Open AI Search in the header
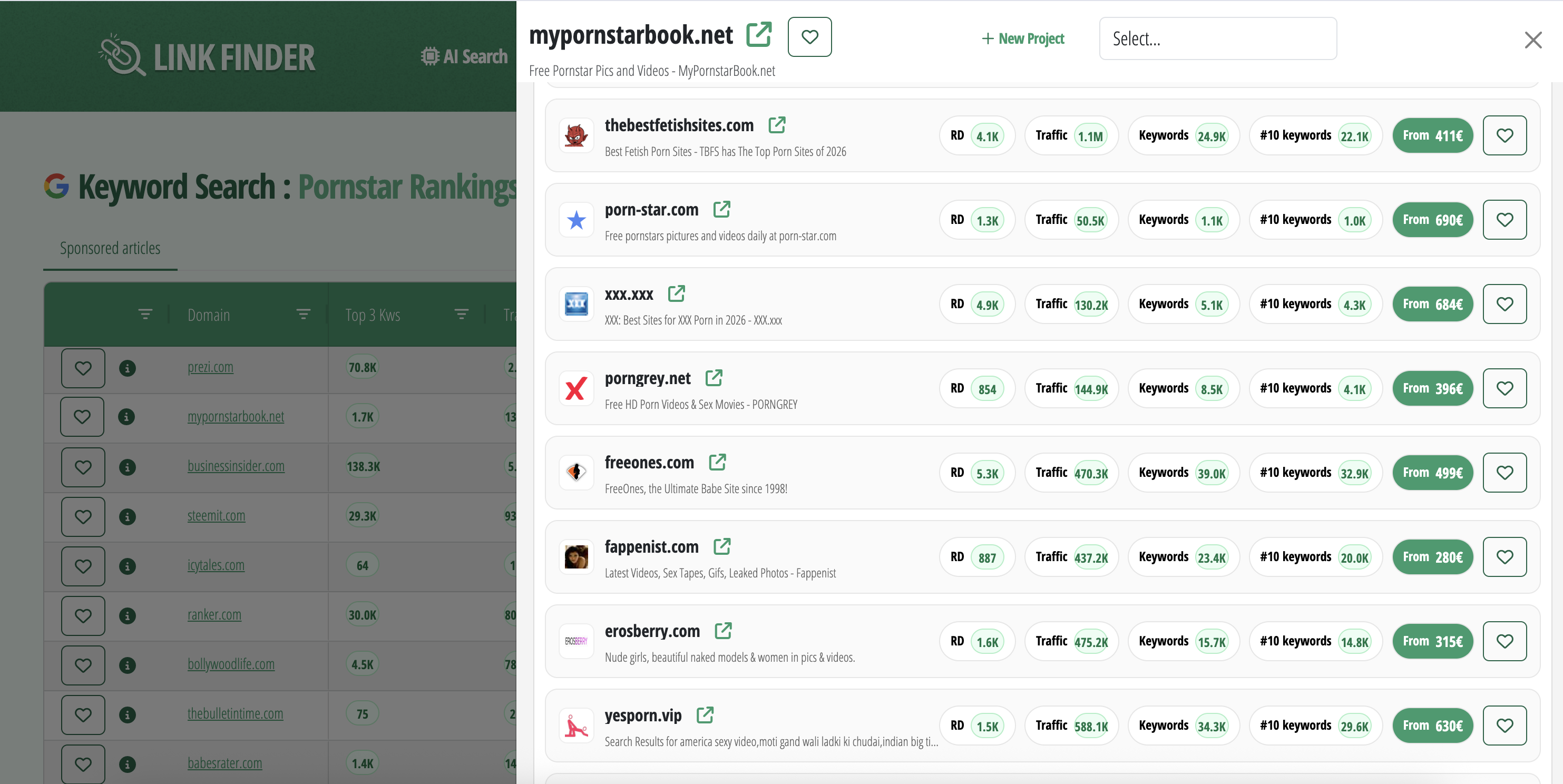The image size is (1563, 784). tap(464, 56)
